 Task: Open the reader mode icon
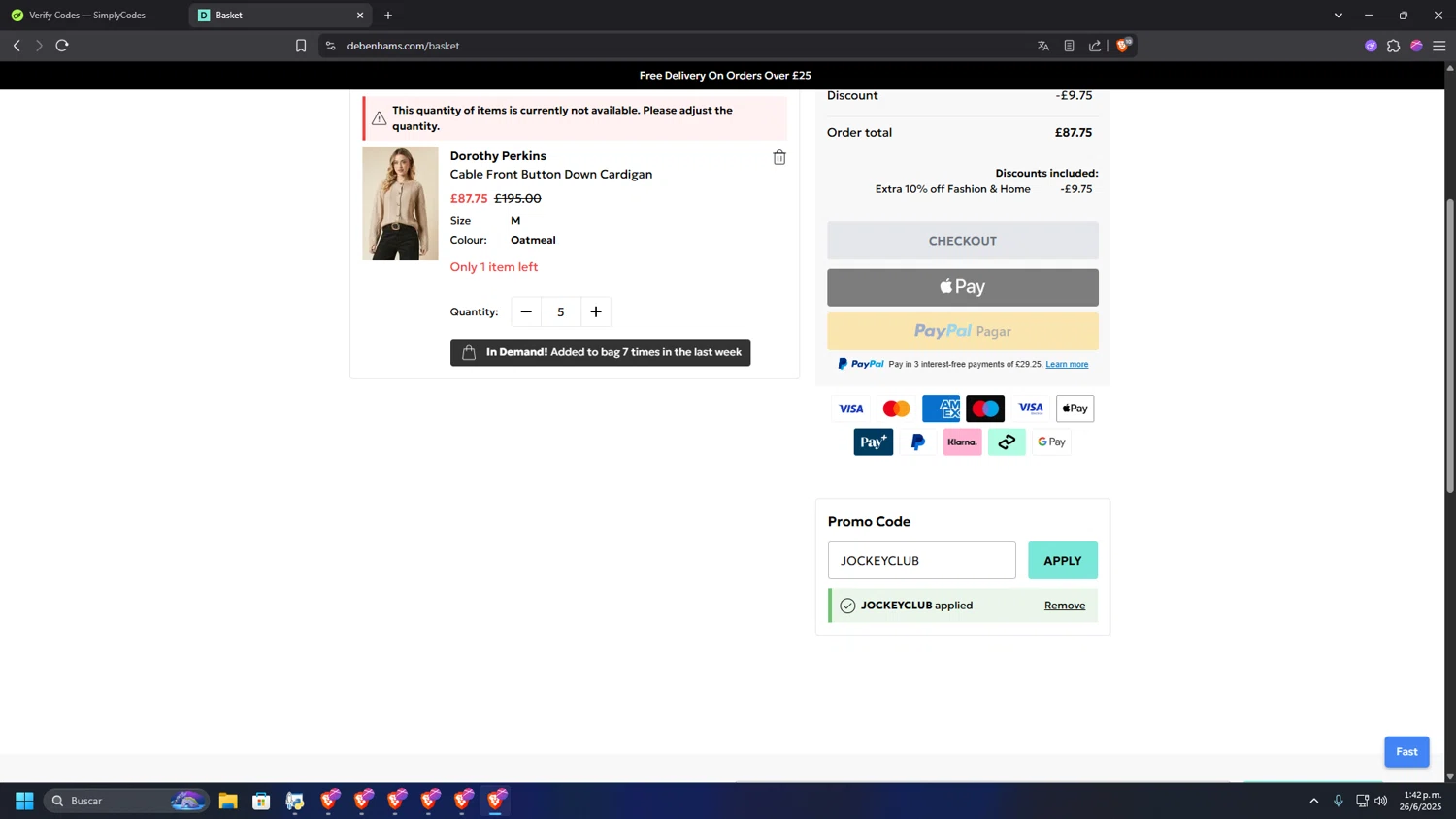click(x=1069, y=46)
